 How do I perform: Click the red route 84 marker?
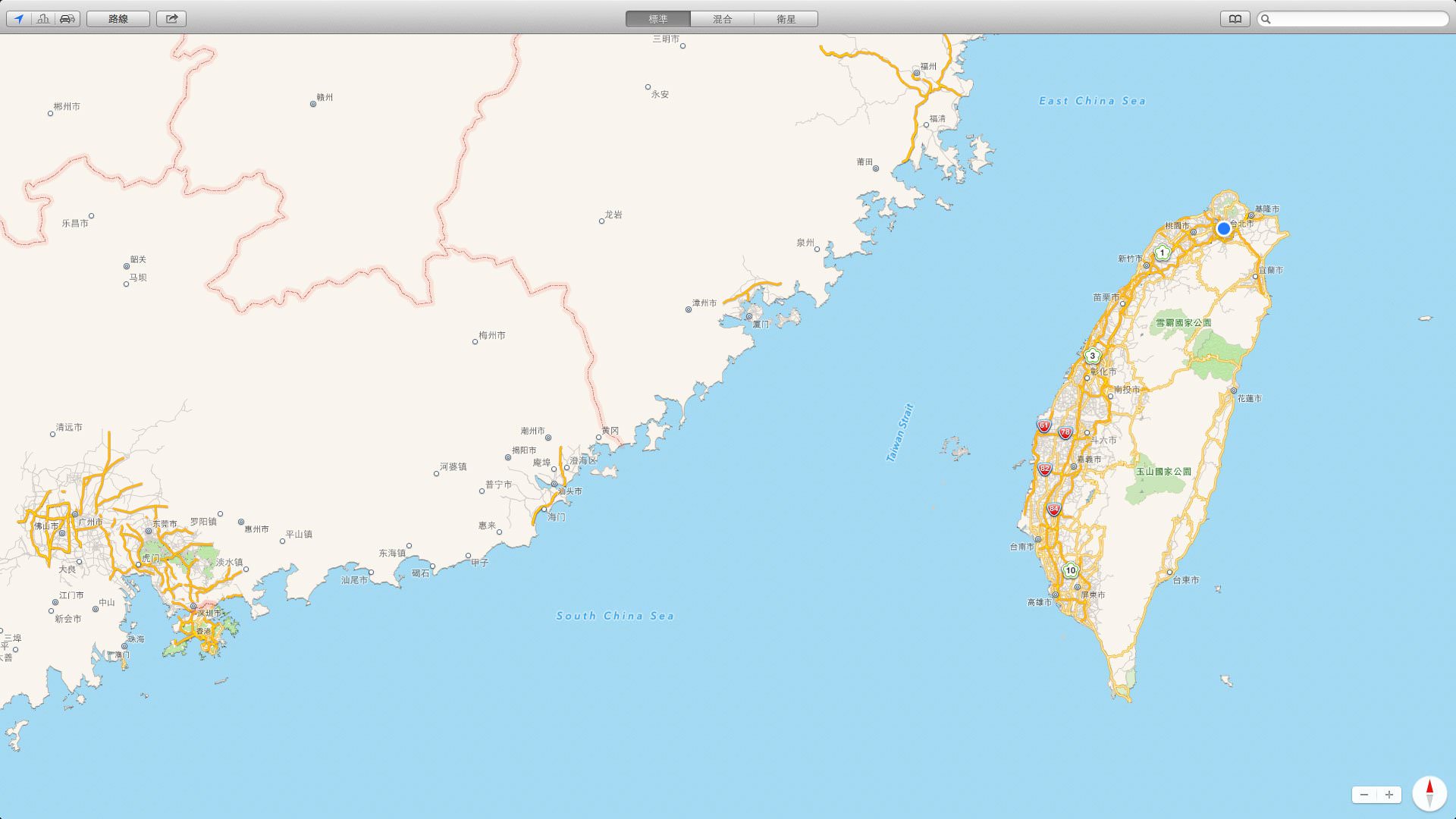click(1053, 510)
